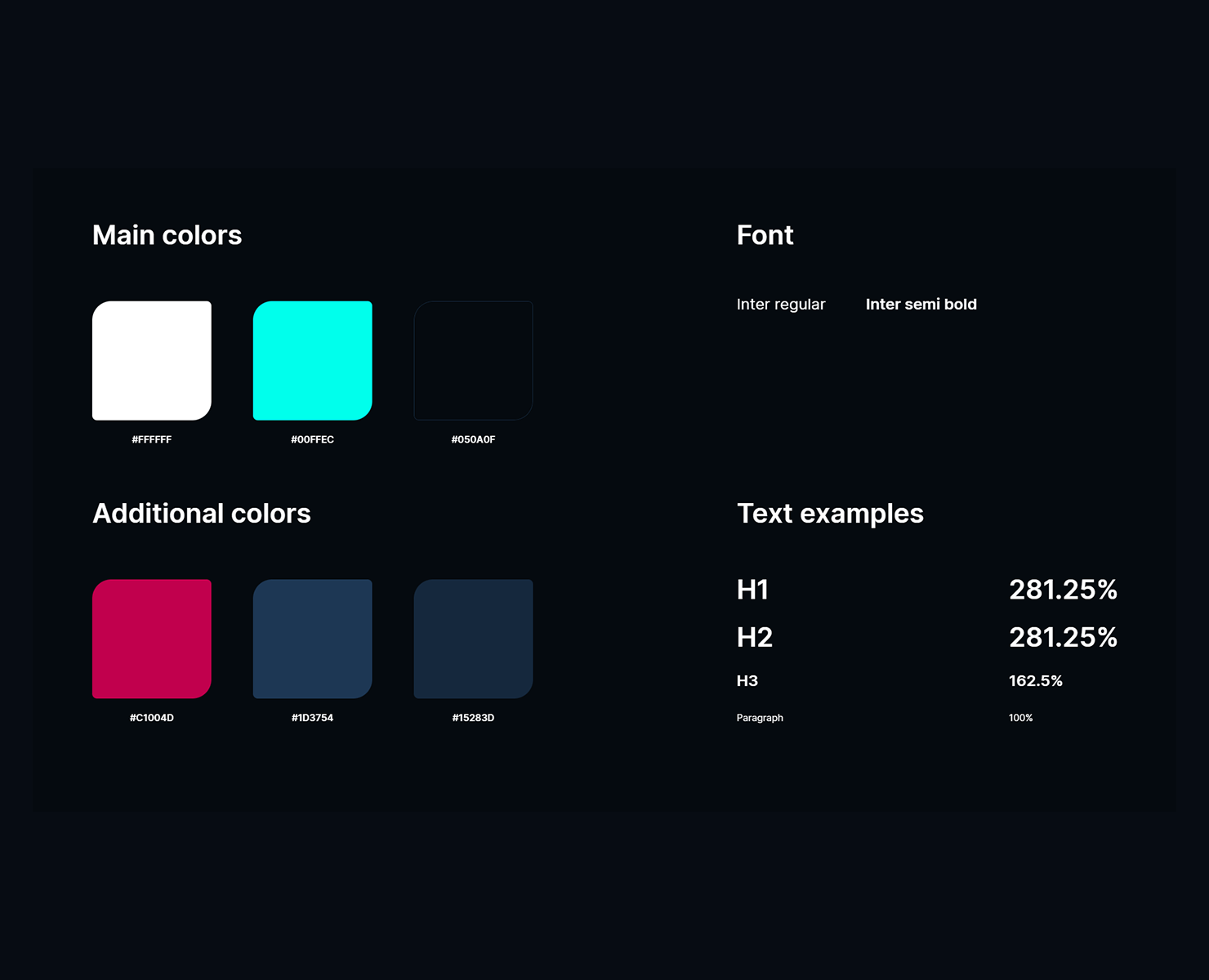1209x980 pixels.
Task: Click the 162.5% size value
Action: pyautogui.click(x=1035, y=681)
